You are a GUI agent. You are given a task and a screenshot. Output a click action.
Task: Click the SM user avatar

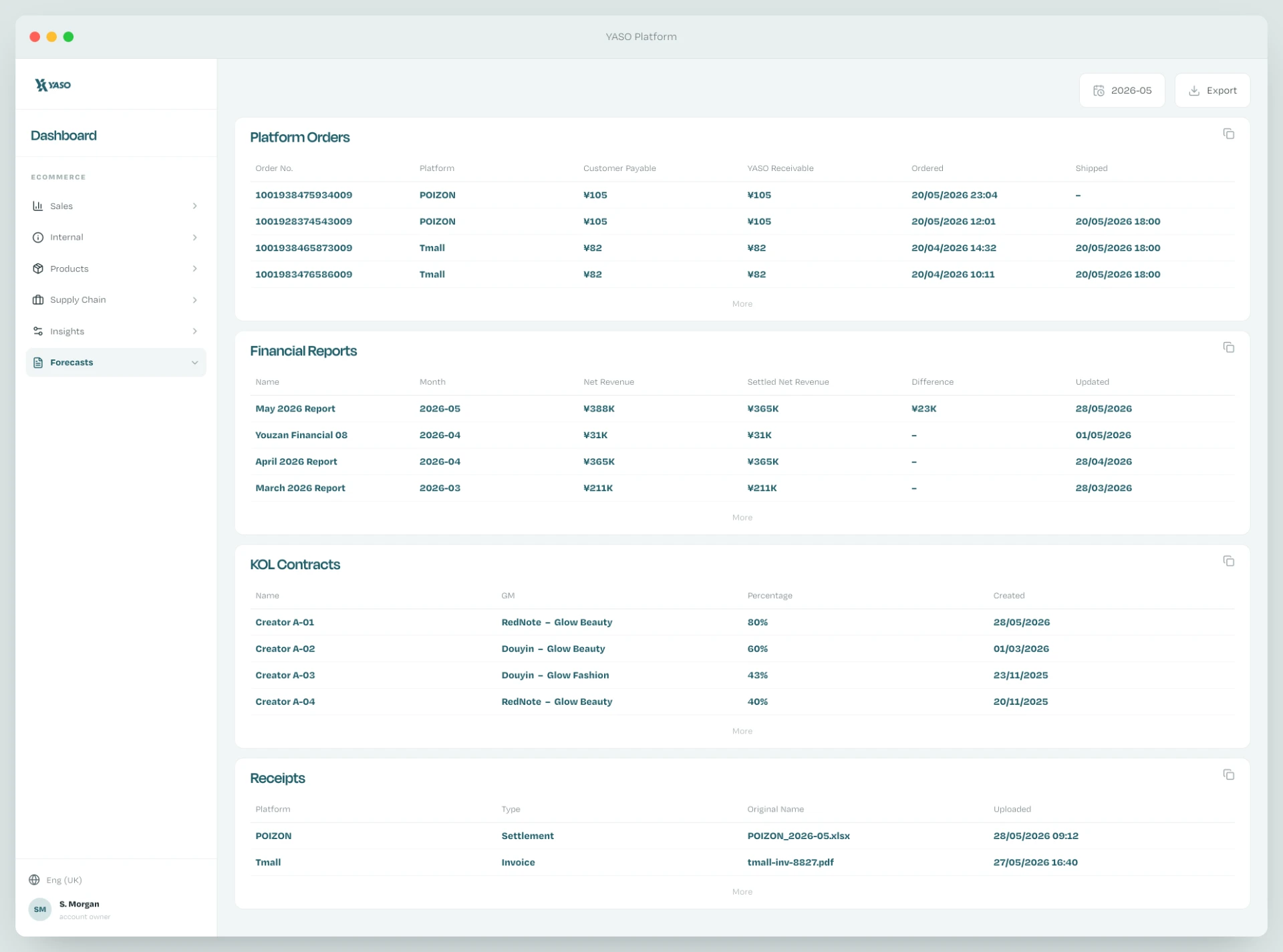(x=40, y=909)
